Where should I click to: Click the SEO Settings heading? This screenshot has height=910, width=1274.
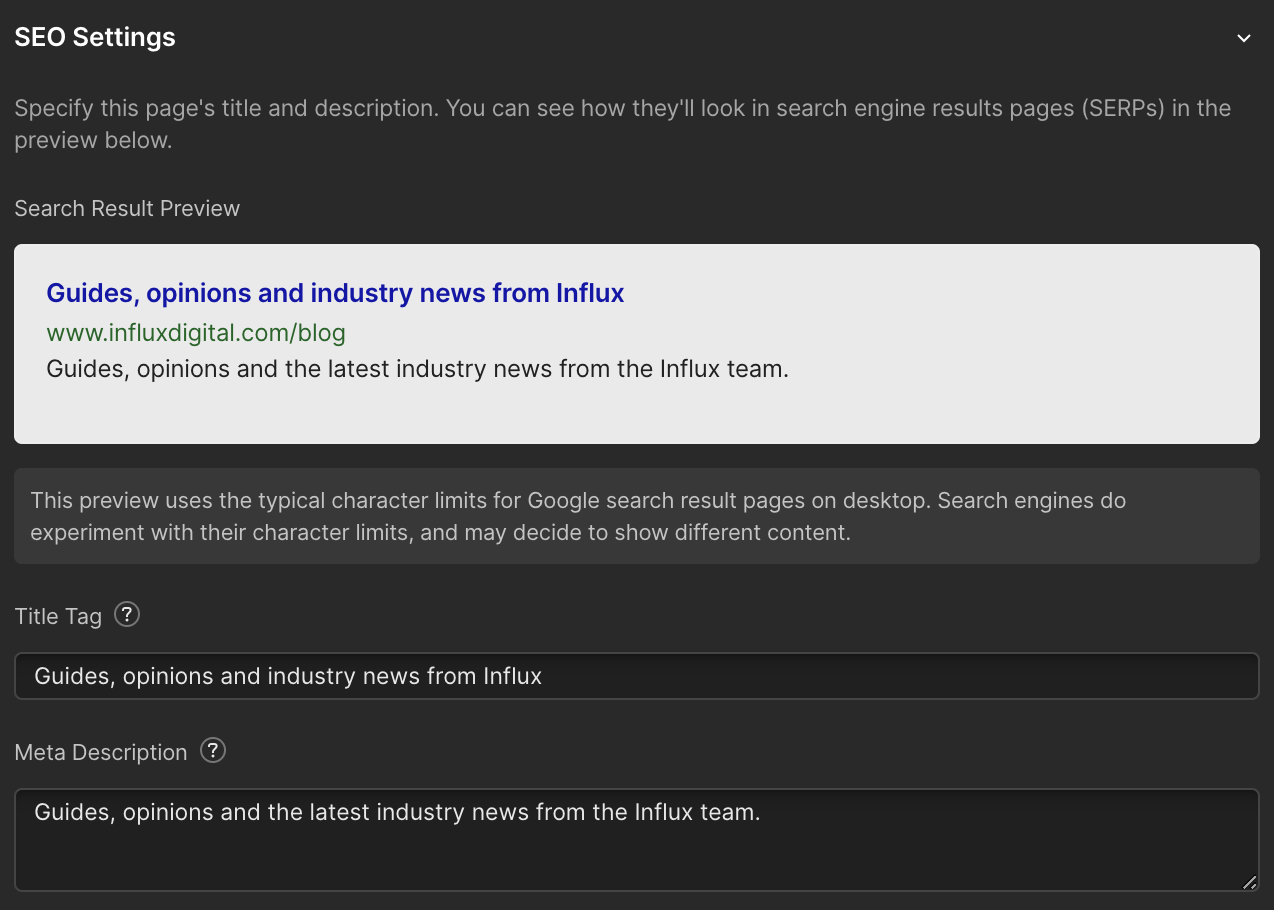[95, 37]
